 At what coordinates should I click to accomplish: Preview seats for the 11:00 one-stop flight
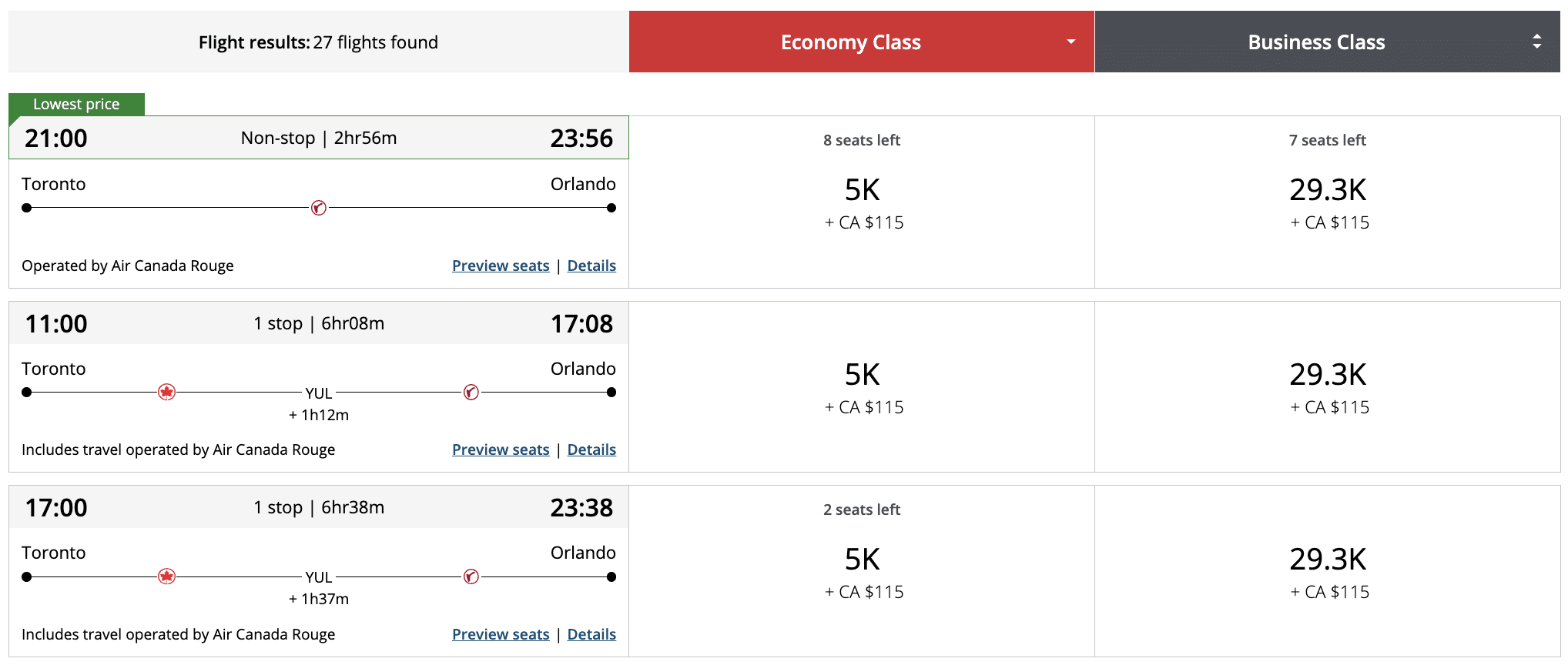coord(501,449)
